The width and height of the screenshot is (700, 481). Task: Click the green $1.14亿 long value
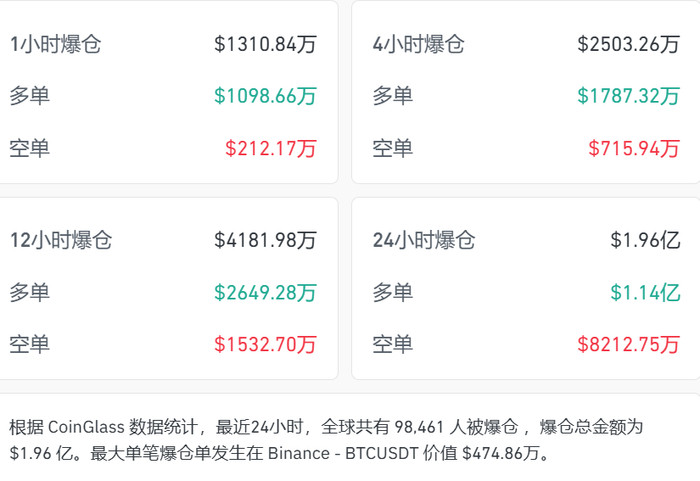[x=645, y=292]
